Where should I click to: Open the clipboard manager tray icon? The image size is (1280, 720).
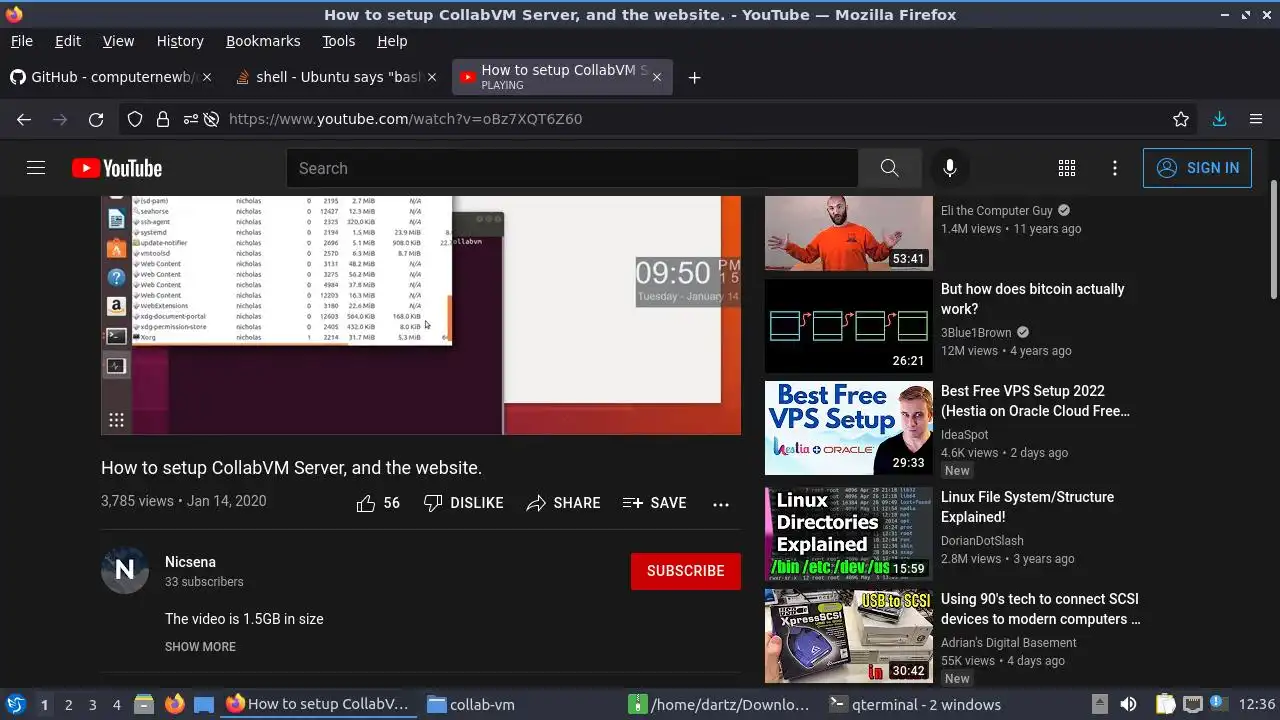click(1166, 704)
